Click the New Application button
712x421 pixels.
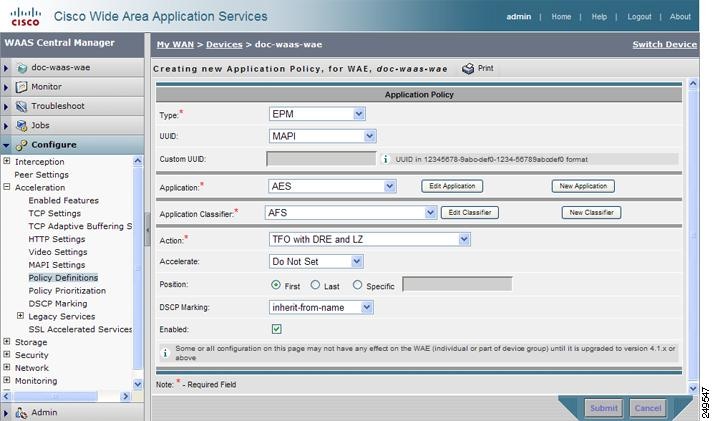point(583,186)
